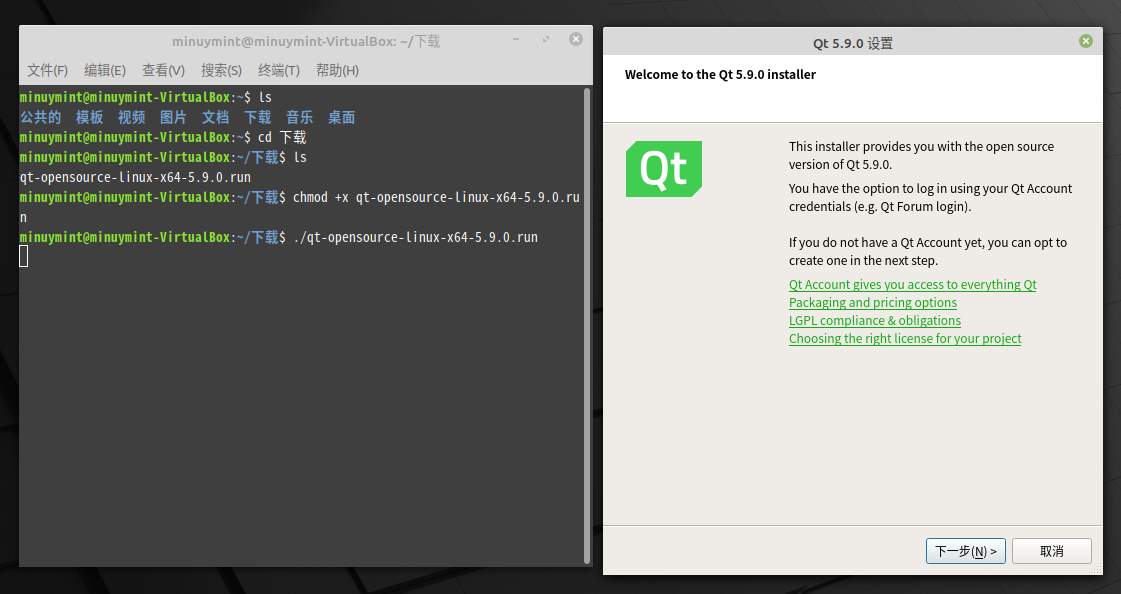1121x594 pixels.
Task: Close the terminal window
Action: click(x=576, y=39)
